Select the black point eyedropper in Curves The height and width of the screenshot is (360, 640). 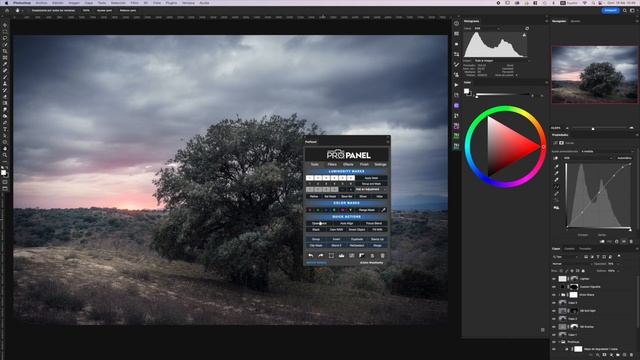pos(556,167)
